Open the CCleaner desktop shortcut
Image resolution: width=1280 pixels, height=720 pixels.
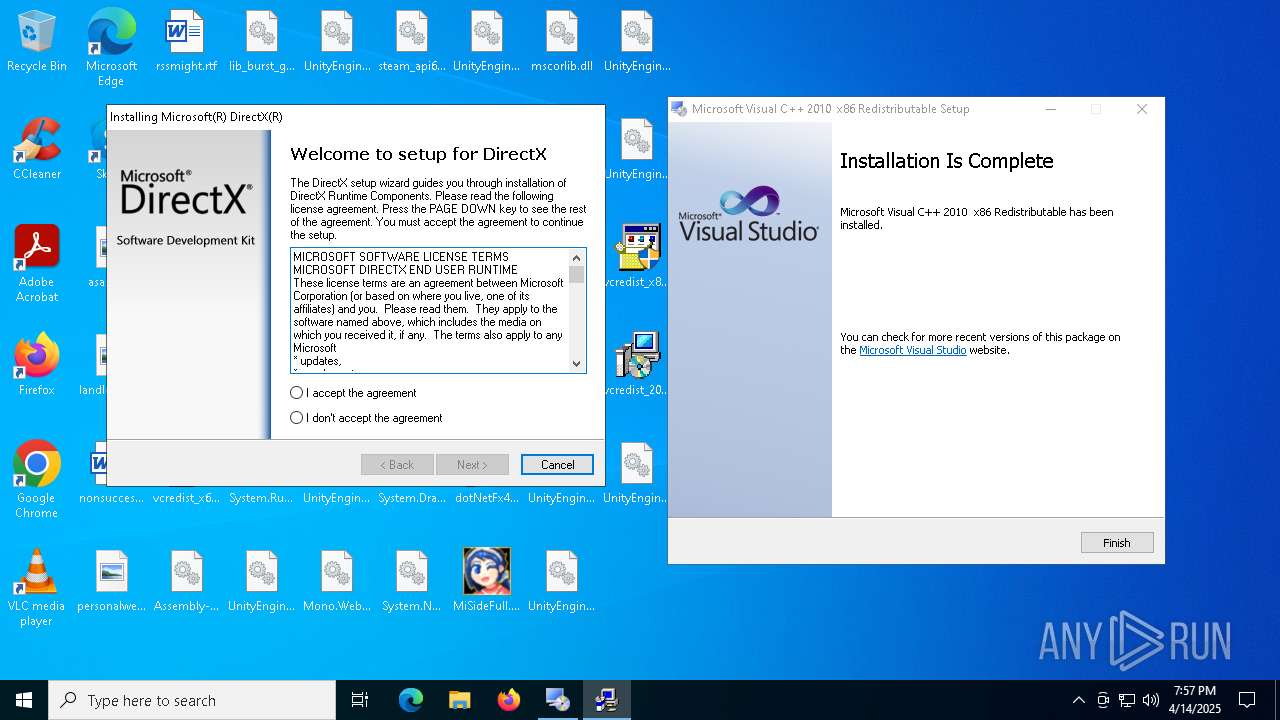pos(37,149)
